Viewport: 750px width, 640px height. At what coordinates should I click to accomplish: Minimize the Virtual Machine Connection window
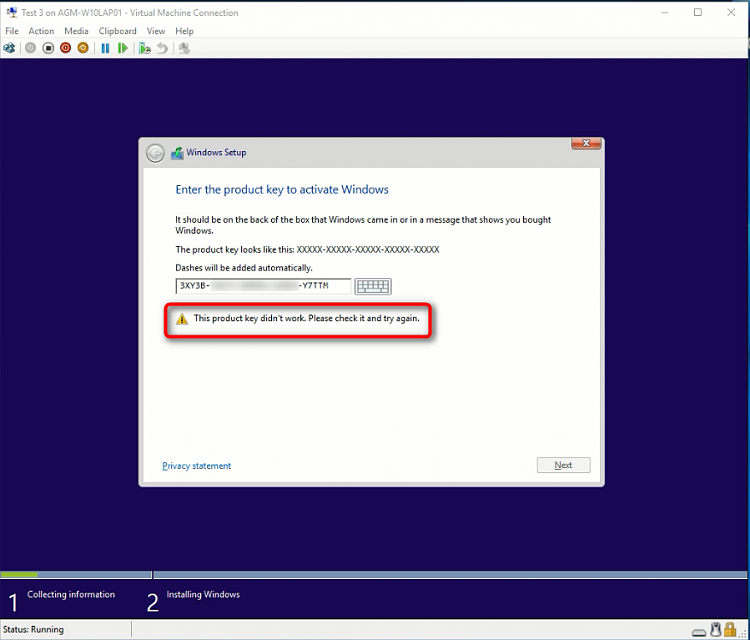[x=665, y=12]
